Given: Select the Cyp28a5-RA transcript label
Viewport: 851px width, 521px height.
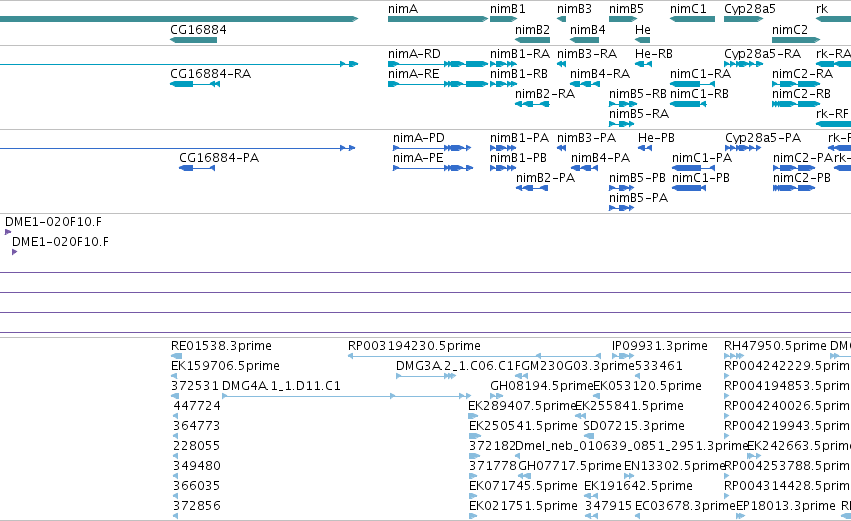Looking at the screenshot, I should pyautogui.click(x=762, y=54).
